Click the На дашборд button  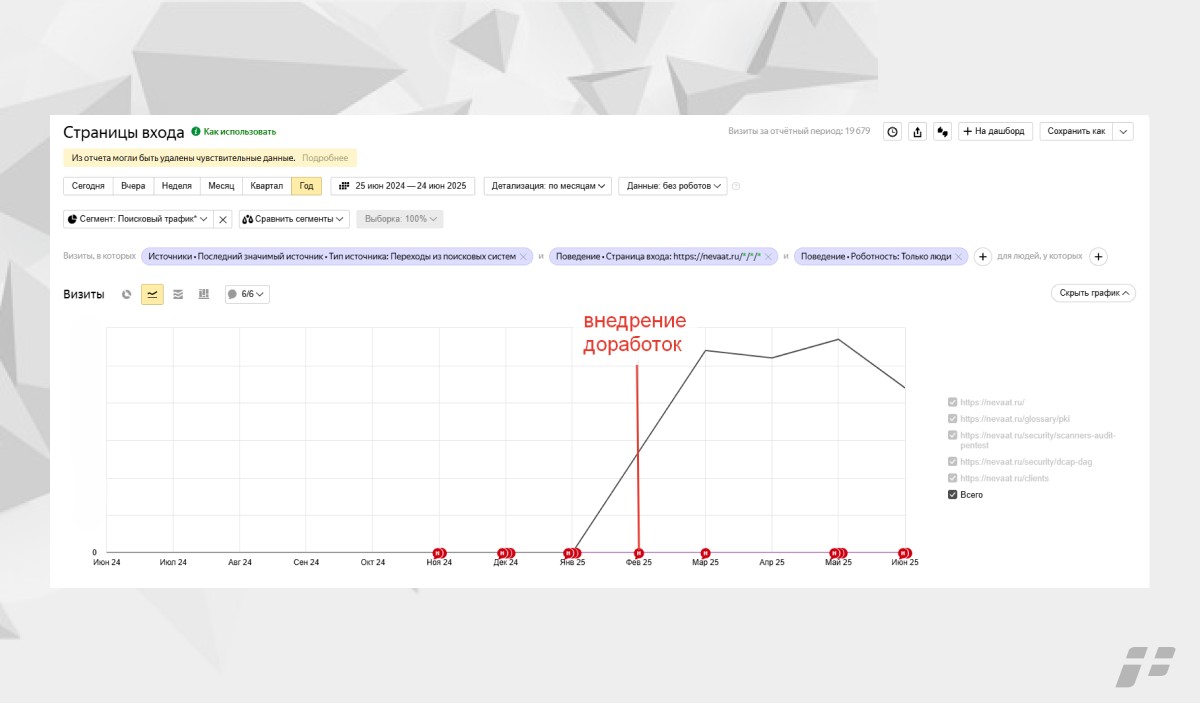tap(994, 132)
